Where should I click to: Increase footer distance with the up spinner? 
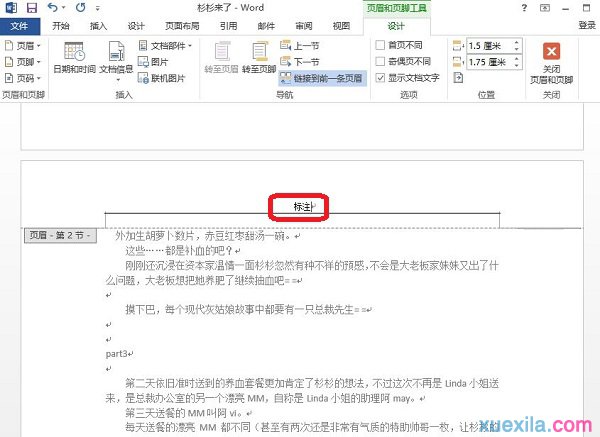(x=517, y=59)
